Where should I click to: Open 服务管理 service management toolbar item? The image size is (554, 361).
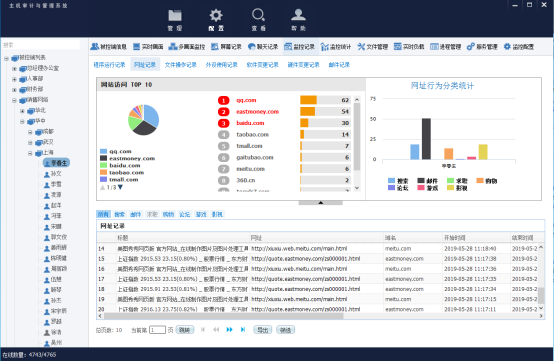482,47
